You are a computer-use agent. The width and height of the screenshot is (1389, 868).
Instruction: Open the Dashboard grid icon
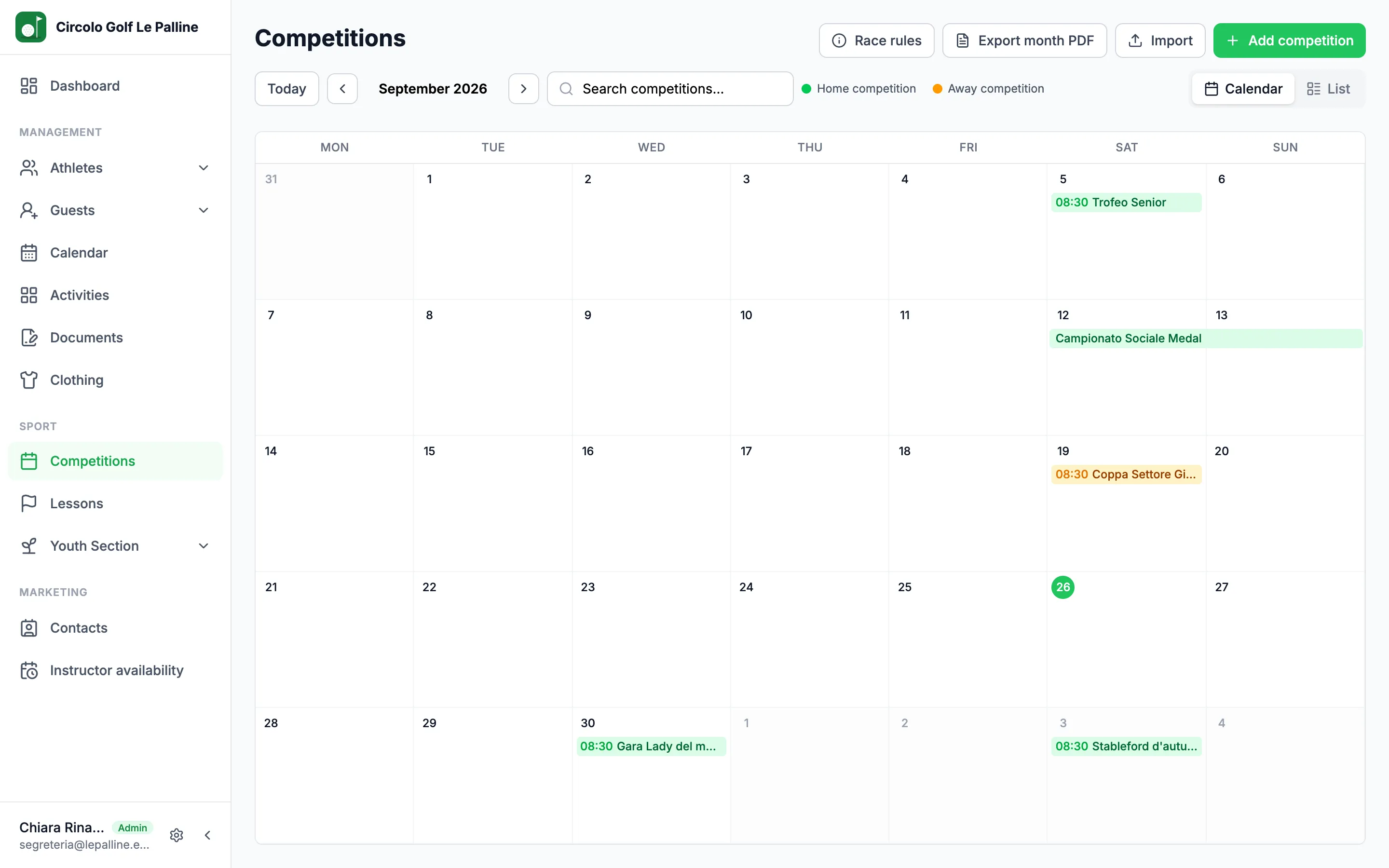tap(29, 85)
